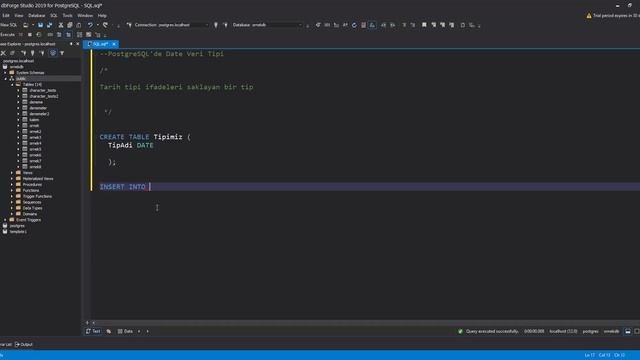Open the SQL menu
This screenshot has height=360, width=640.
coord(53,16)
